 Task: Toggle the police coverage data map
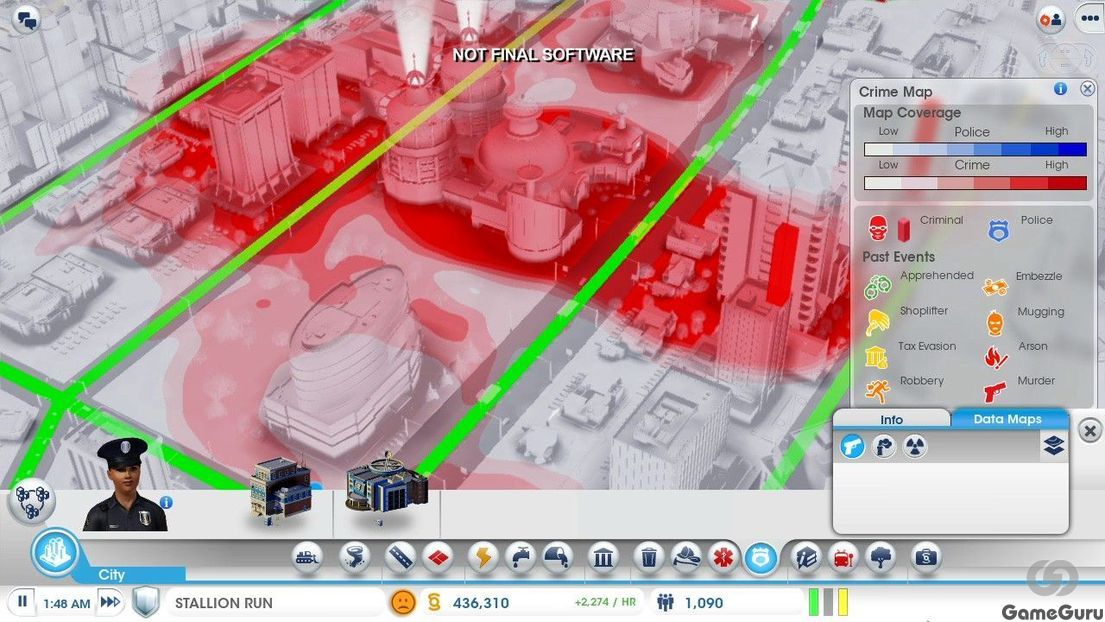(884, 446)
